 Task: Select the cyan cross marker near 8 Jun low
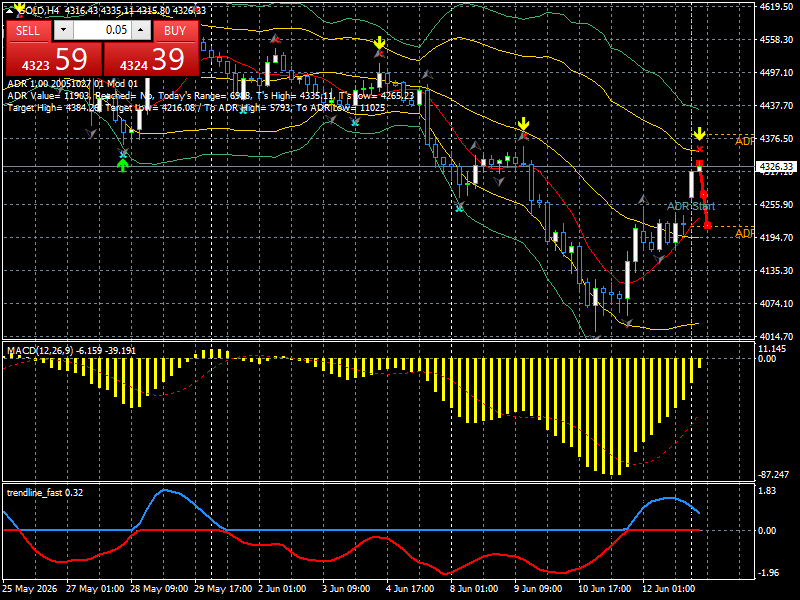point(460,207)
